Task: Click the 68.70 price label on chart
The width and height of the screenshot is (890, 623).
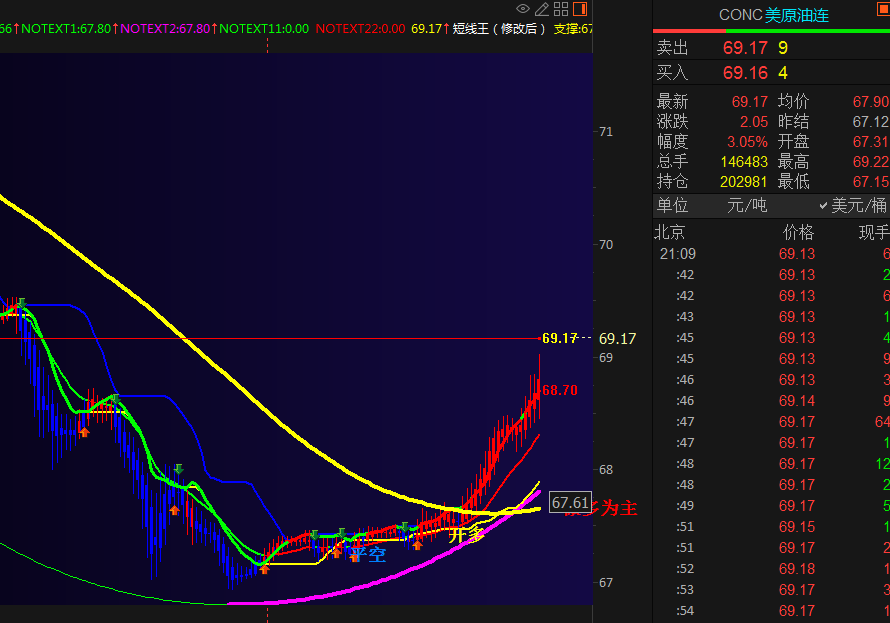Action: [560, 390]
